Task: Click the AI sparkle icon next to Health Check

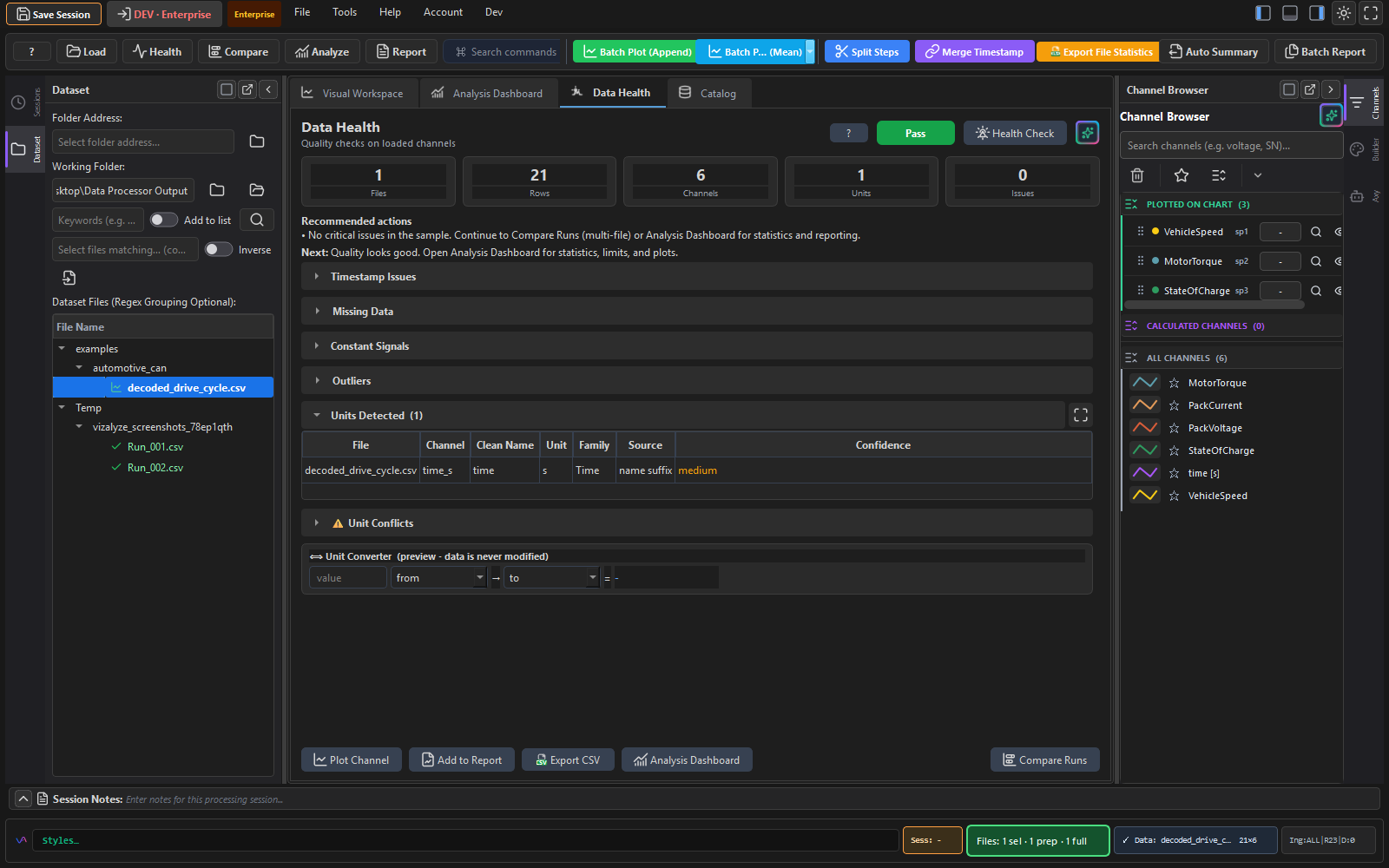Action: point(1088,133)
